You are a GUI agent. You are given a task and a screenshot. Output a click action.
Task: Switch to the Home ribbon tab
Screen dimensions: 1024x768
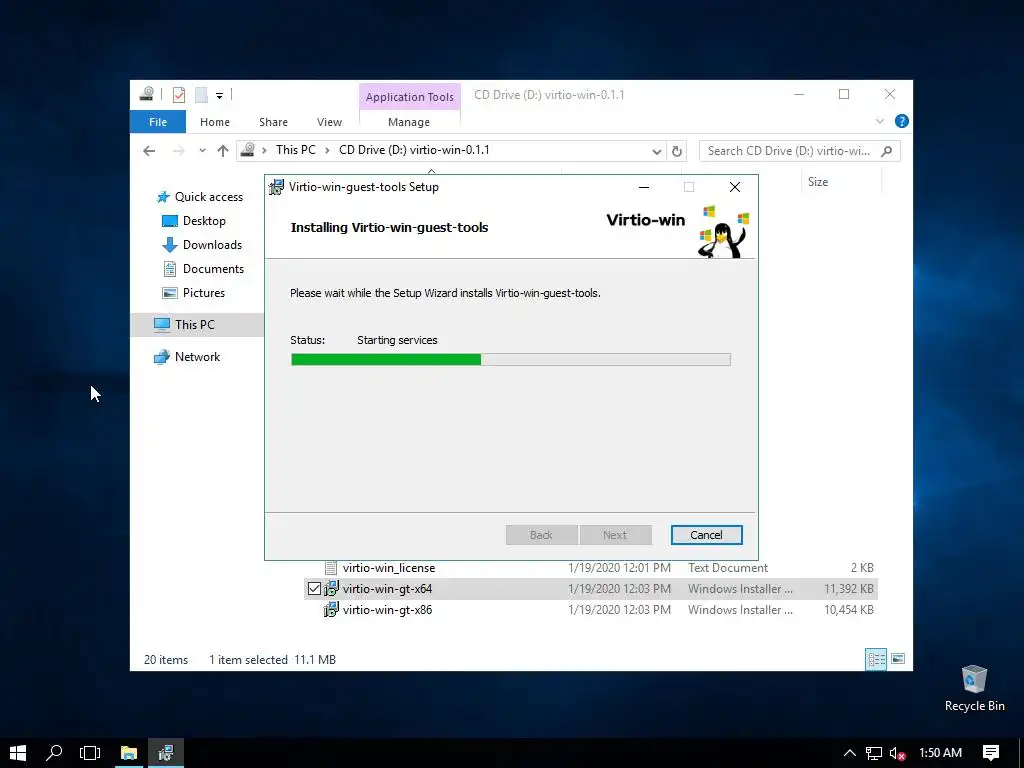[215, 122]
